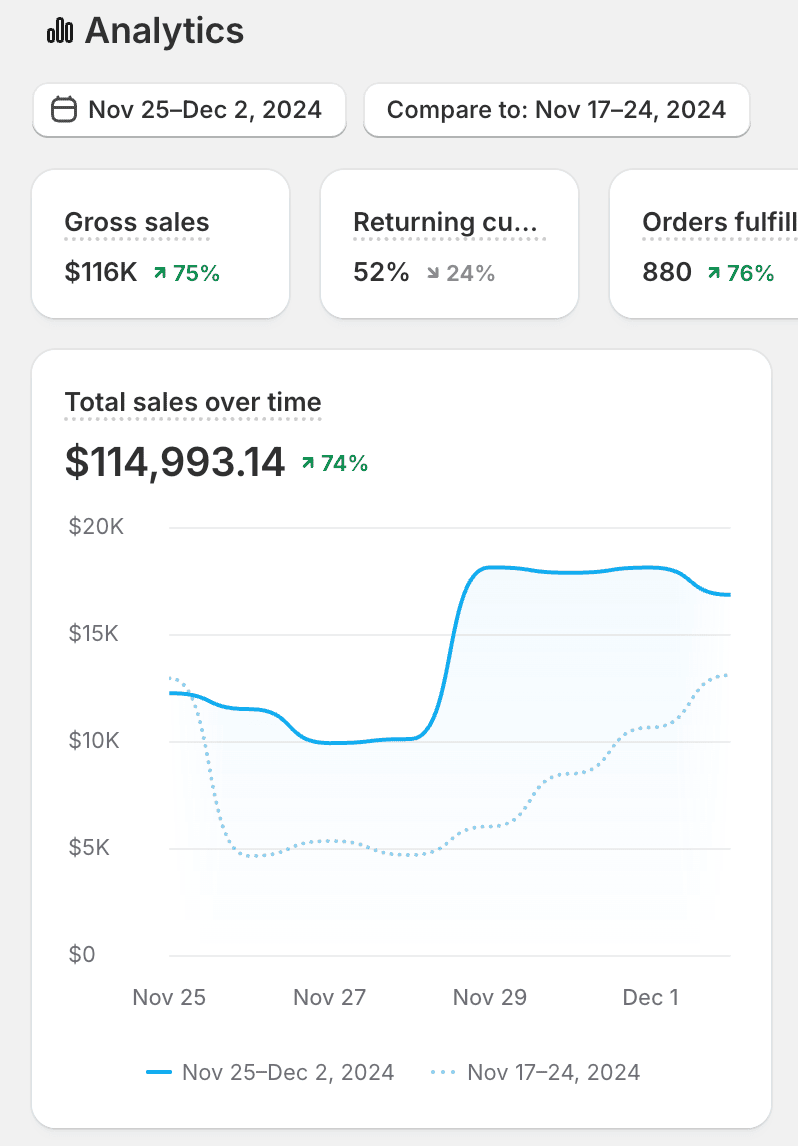The height and width of the screenshot is (1146, 798).
Task: Click green arrow beside Orders fulfilled 76%
Action: pos(714,272)
